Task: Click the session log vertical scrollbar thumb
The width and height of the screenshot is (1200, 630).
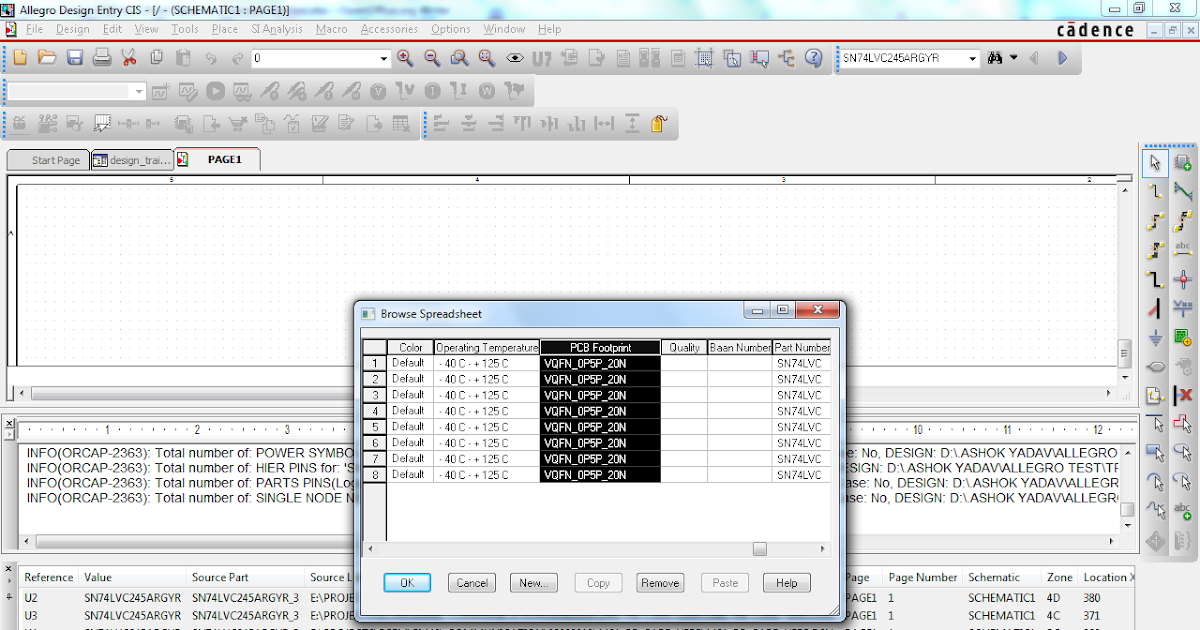Action: click(1127, 510)
